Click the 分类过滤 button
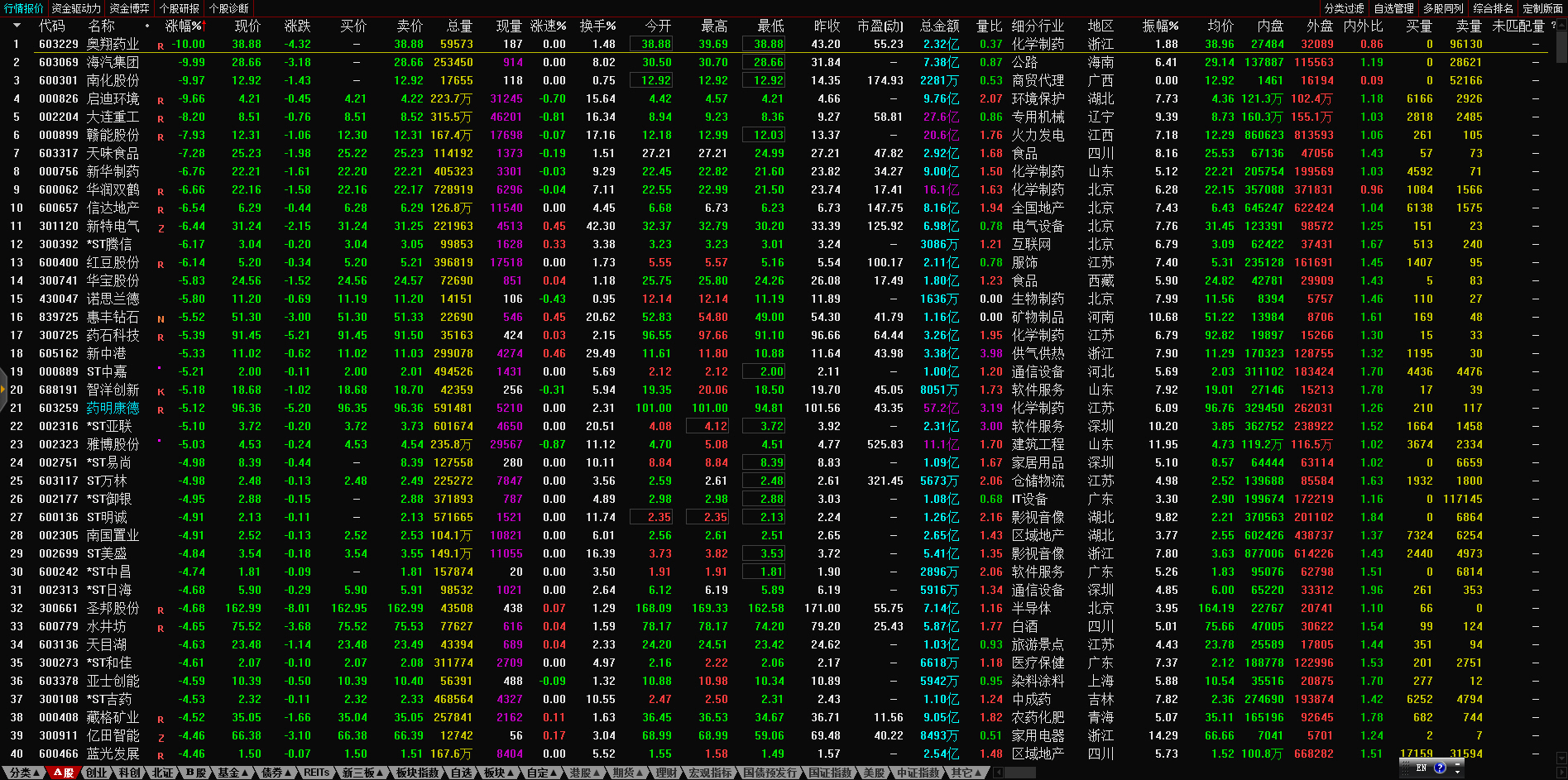This screenshot has width=1568, height=780. tap(1344, 8)
